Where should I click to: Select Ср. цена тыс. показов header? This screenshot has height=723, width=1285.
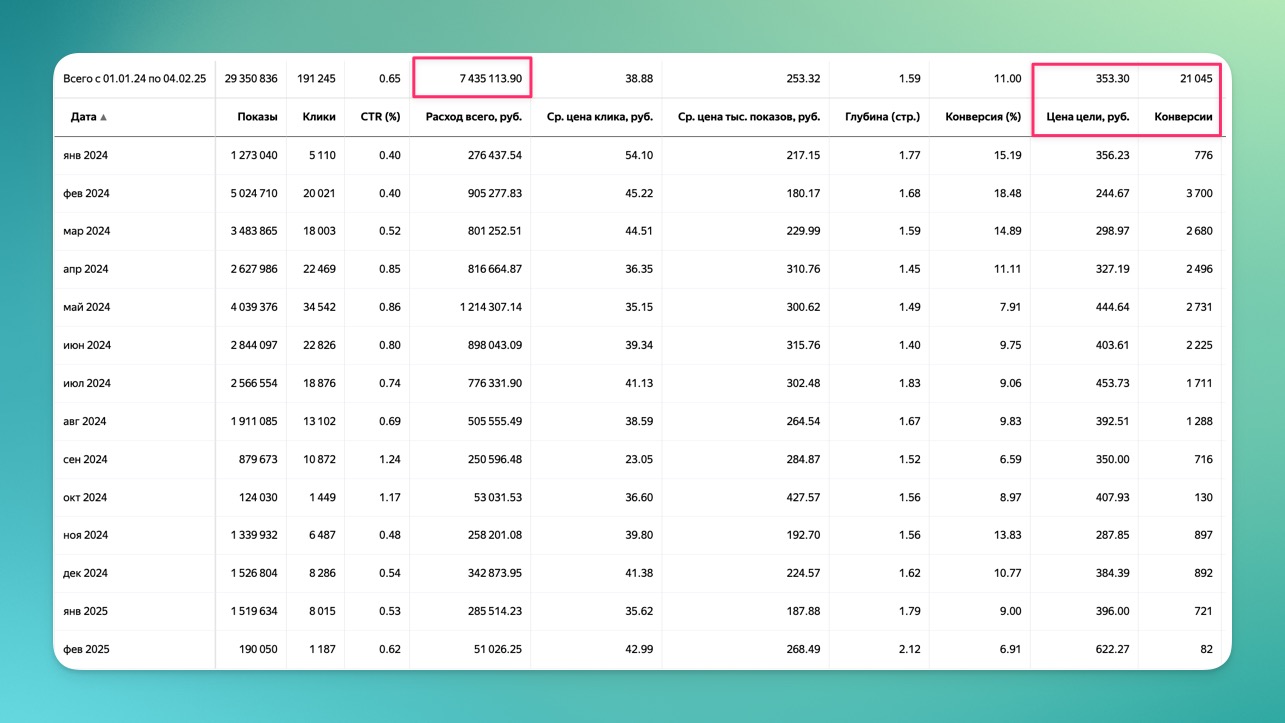click(749, 117)
